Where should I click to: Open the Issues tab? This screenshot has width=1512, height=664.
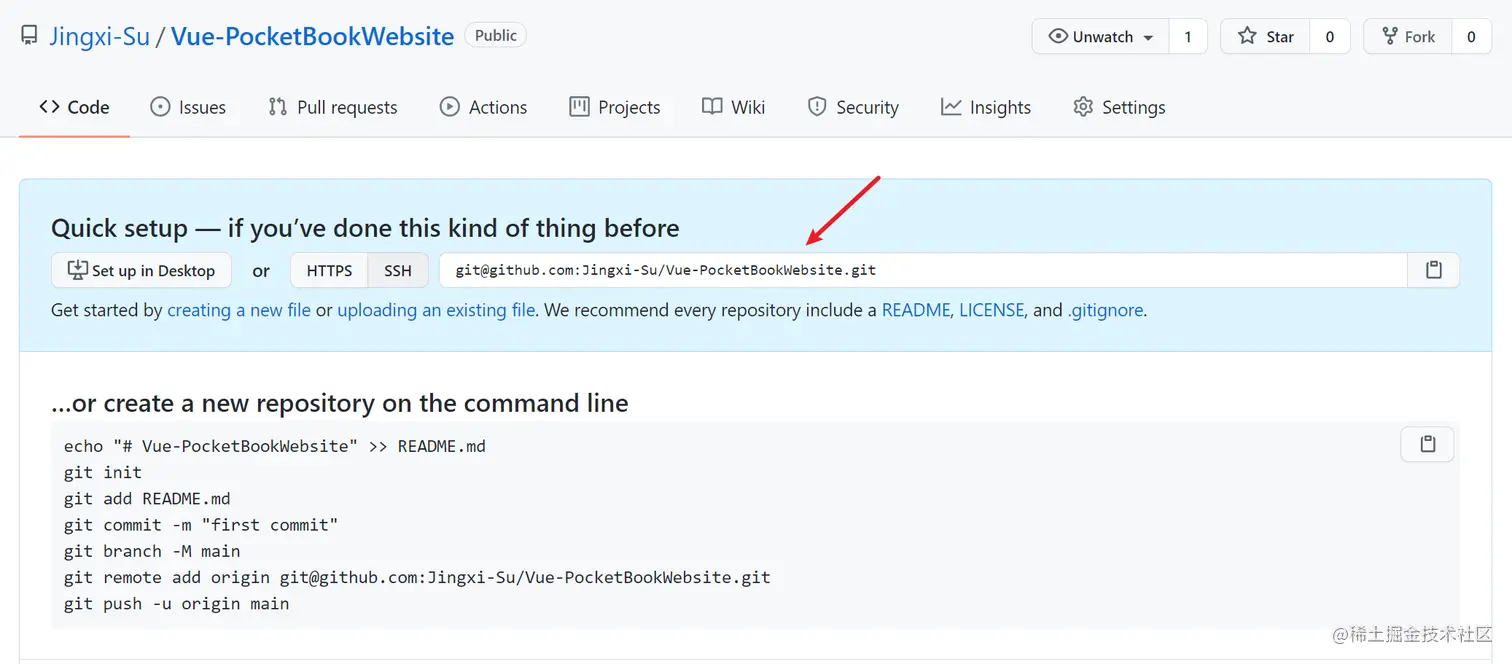coord(188,107)
